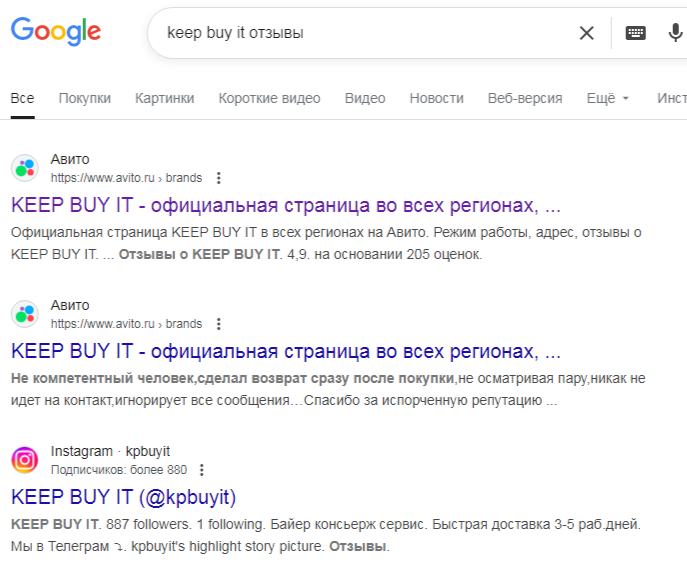Click the Google logo
Viewport: 687px width, 568px height.
(56, 32)
